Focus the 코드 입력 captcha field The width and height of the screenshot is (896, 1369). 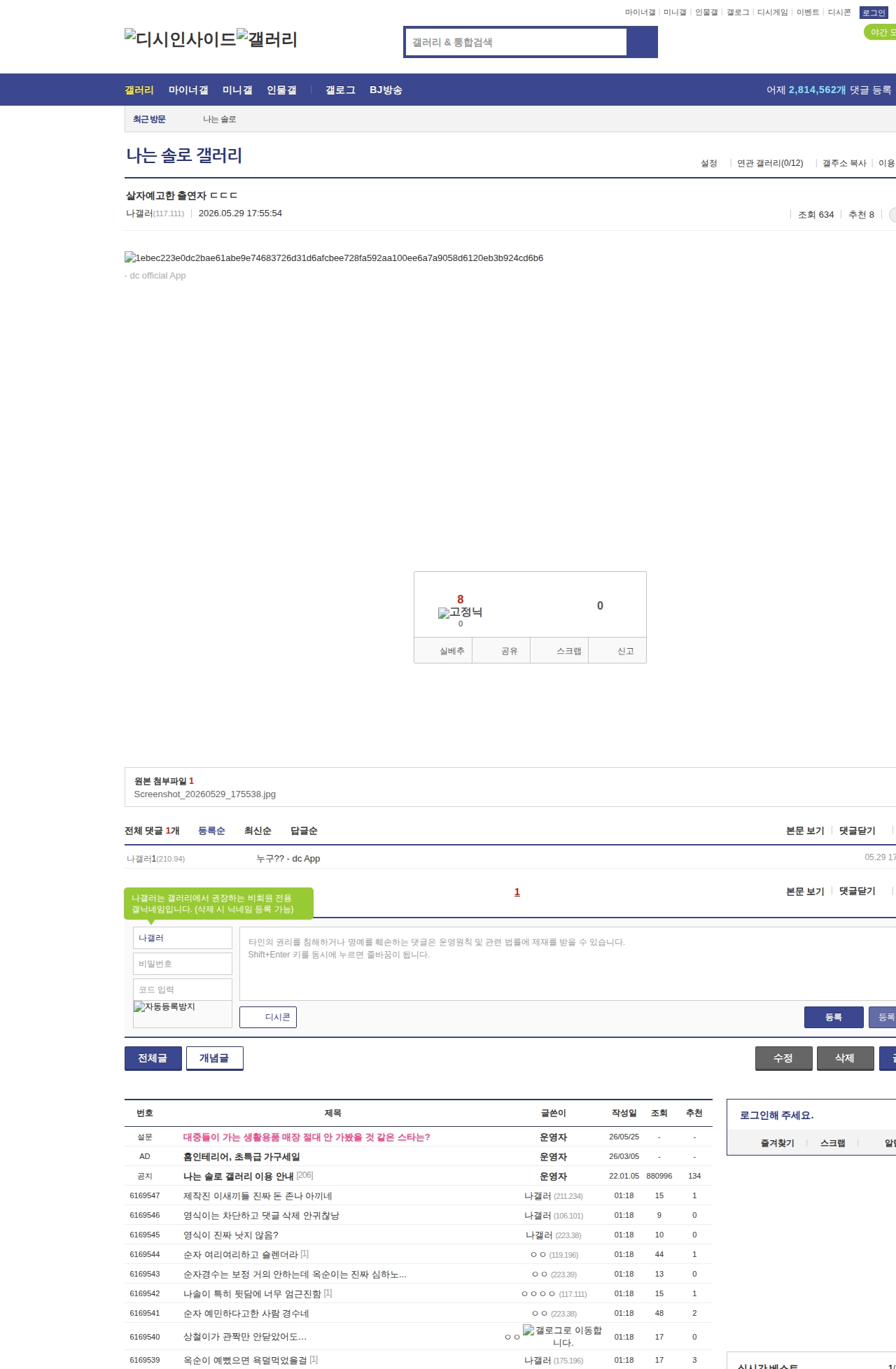183,990
